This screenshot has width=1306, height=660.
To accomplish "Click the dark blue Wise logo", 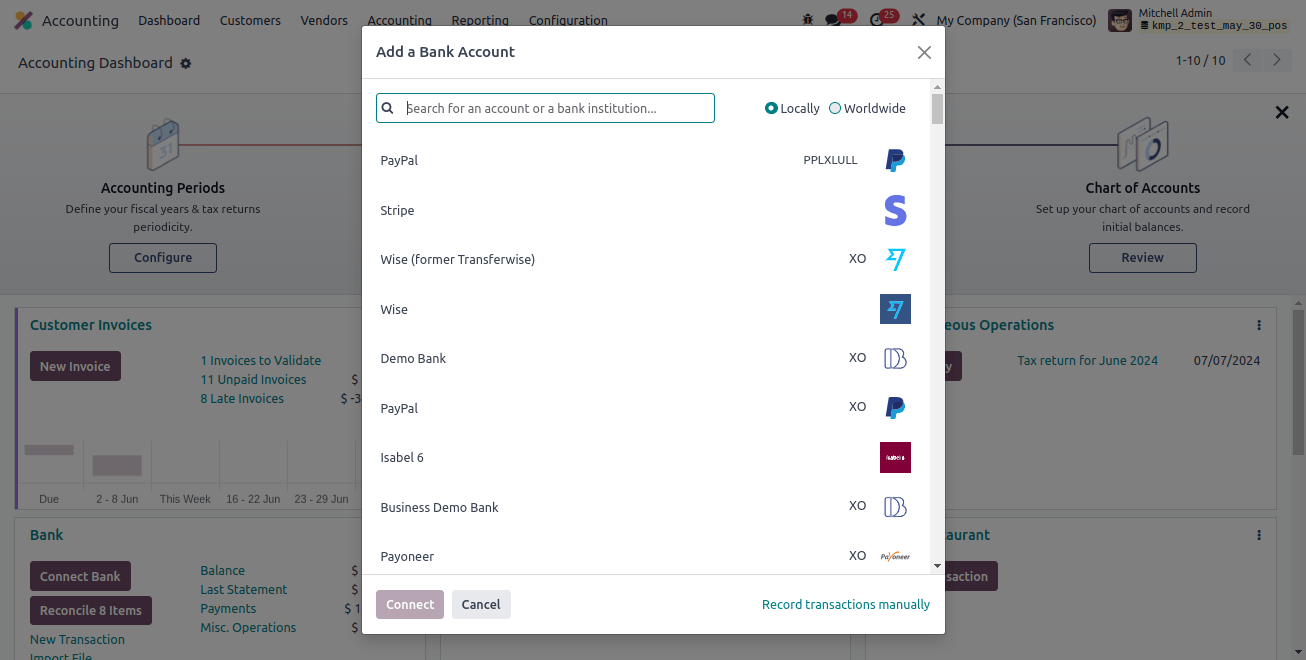I will [x=895, y=309].
